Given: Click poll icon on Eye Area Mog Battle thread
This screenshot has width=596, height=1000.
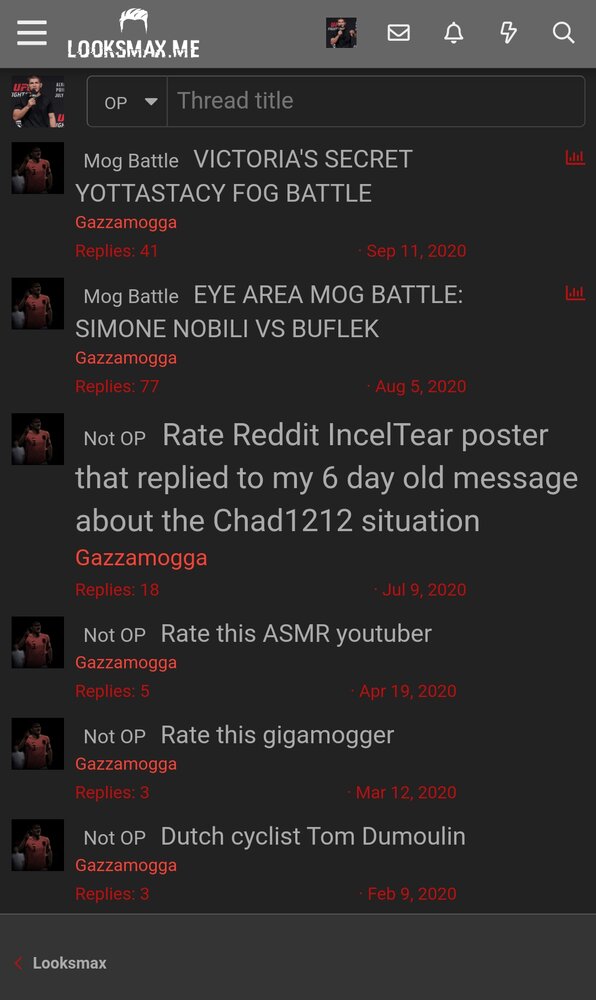Looking at the screenshot, I should 575,293.
